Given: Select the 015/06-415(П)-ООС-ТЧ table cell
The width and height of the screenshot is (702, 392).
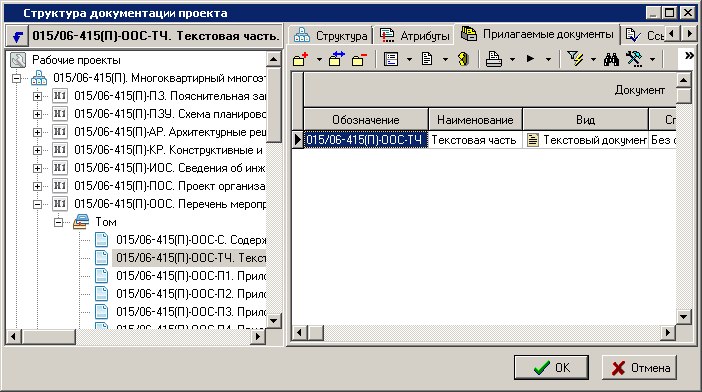Looking at the screenshot, I should click(x=366, y=140).
